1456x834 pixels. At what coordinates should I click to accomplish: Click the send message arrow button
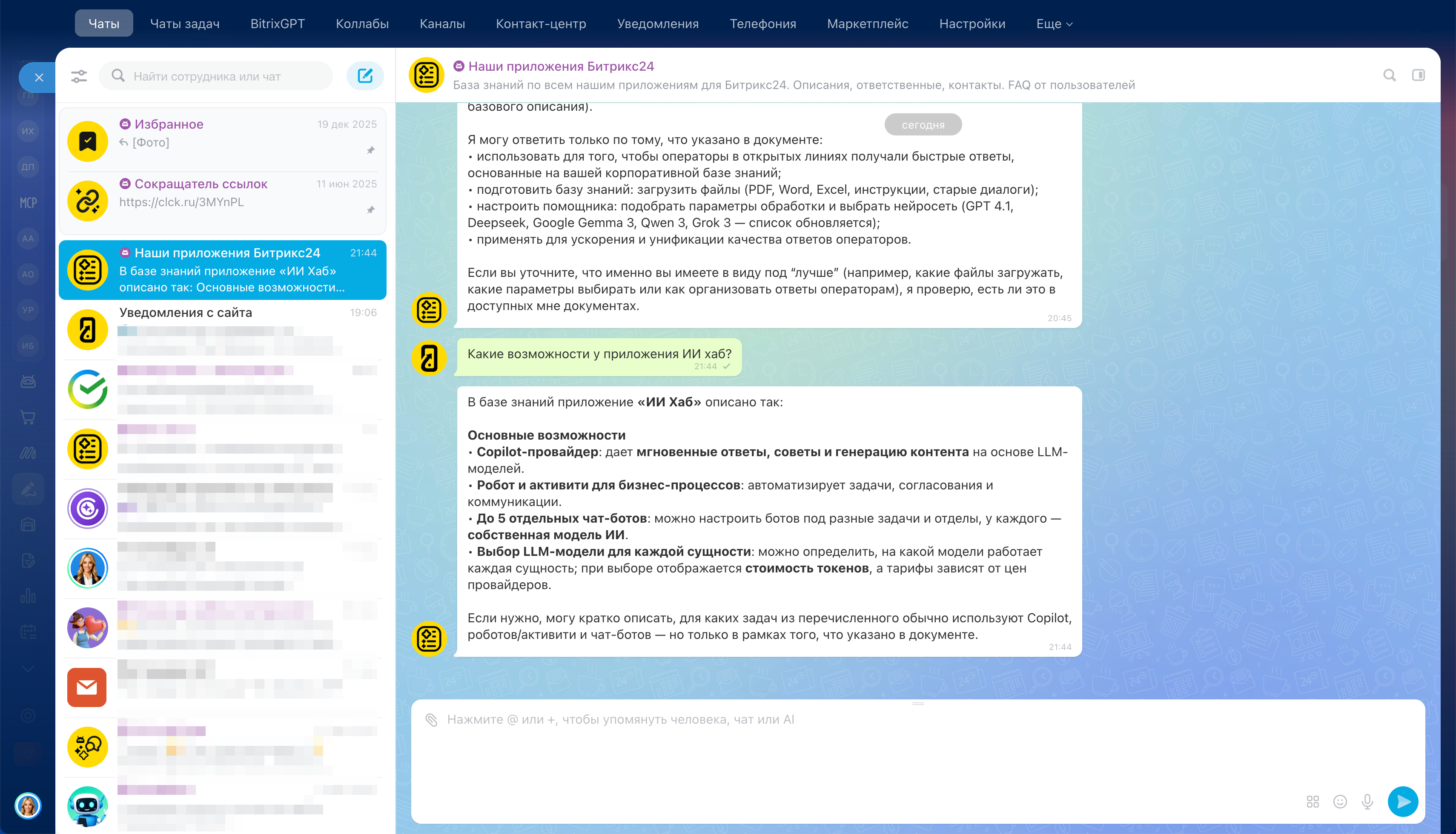tap(1403, 801)
